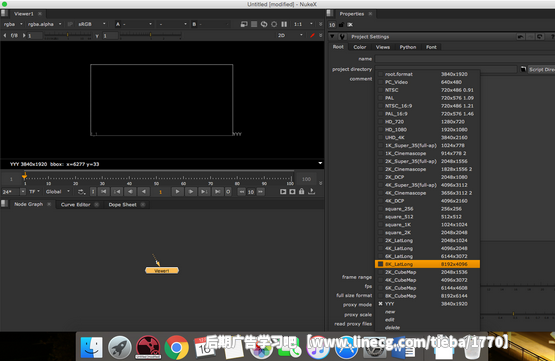Select the Node Graph tab
This screenshot has height=361, width=555.
tap(28, 204)
